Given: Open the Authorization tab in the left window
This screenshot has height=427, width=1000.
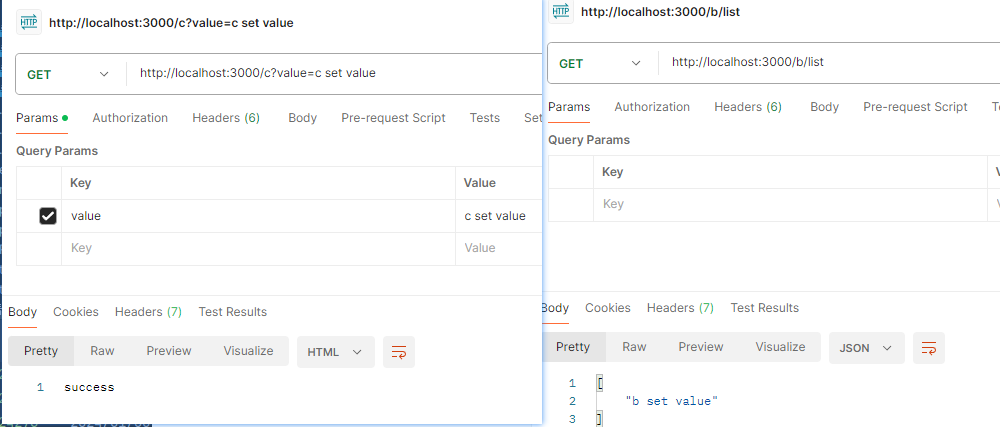Looking at the screenshot, I should pyautogui.click(x=130, y=118).
